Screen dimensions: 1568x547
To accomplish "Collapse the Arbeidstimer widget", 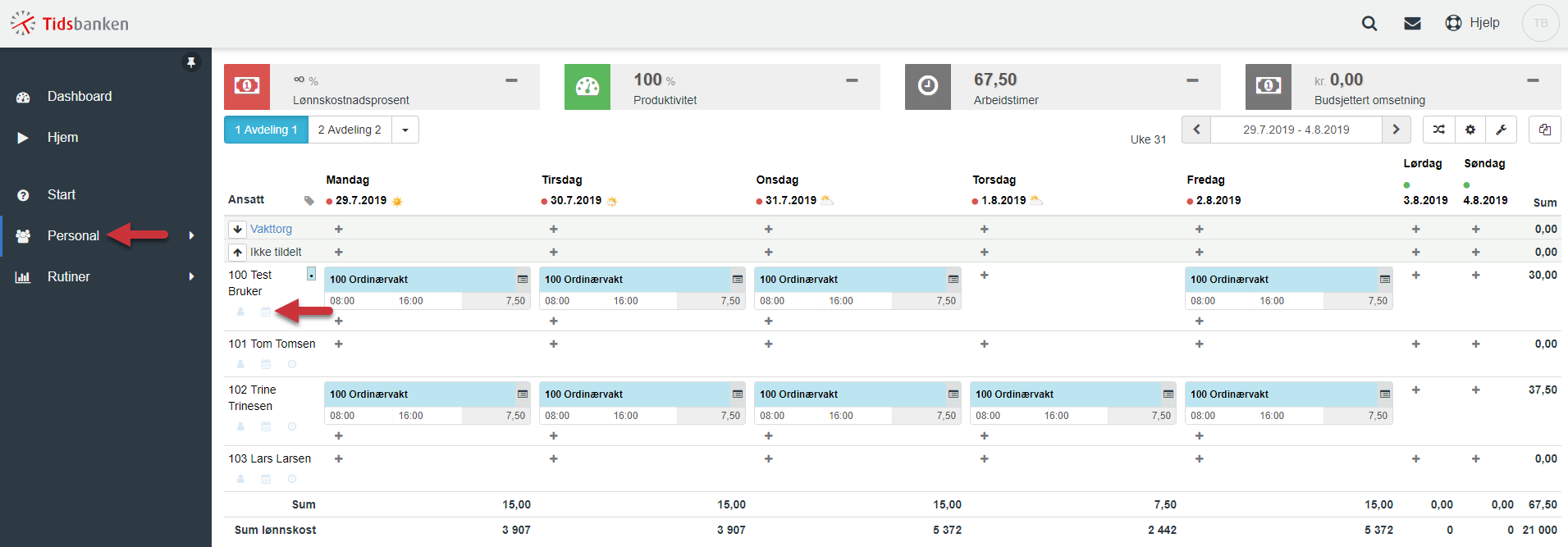I will tap(1192, 80).
